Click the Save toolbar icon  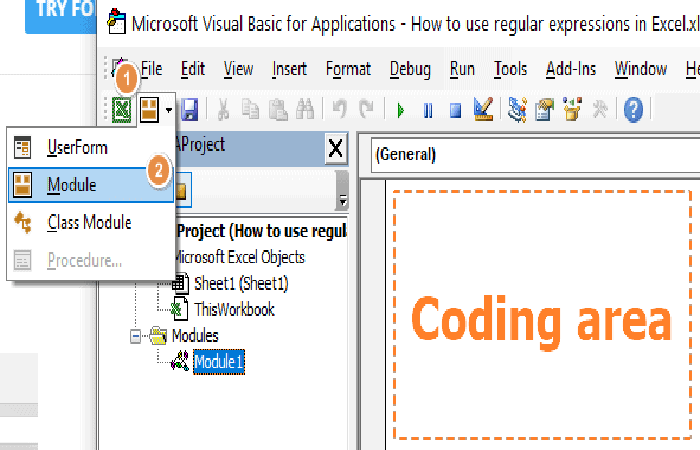coord(189,110)
